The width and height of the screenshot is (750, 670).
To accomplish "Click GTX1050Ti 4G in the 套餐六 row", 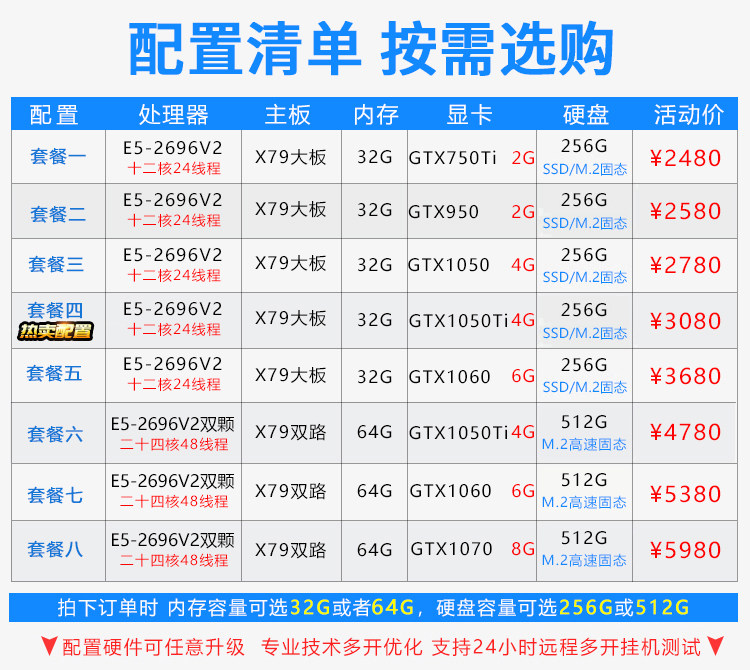I will coord(472,432).
